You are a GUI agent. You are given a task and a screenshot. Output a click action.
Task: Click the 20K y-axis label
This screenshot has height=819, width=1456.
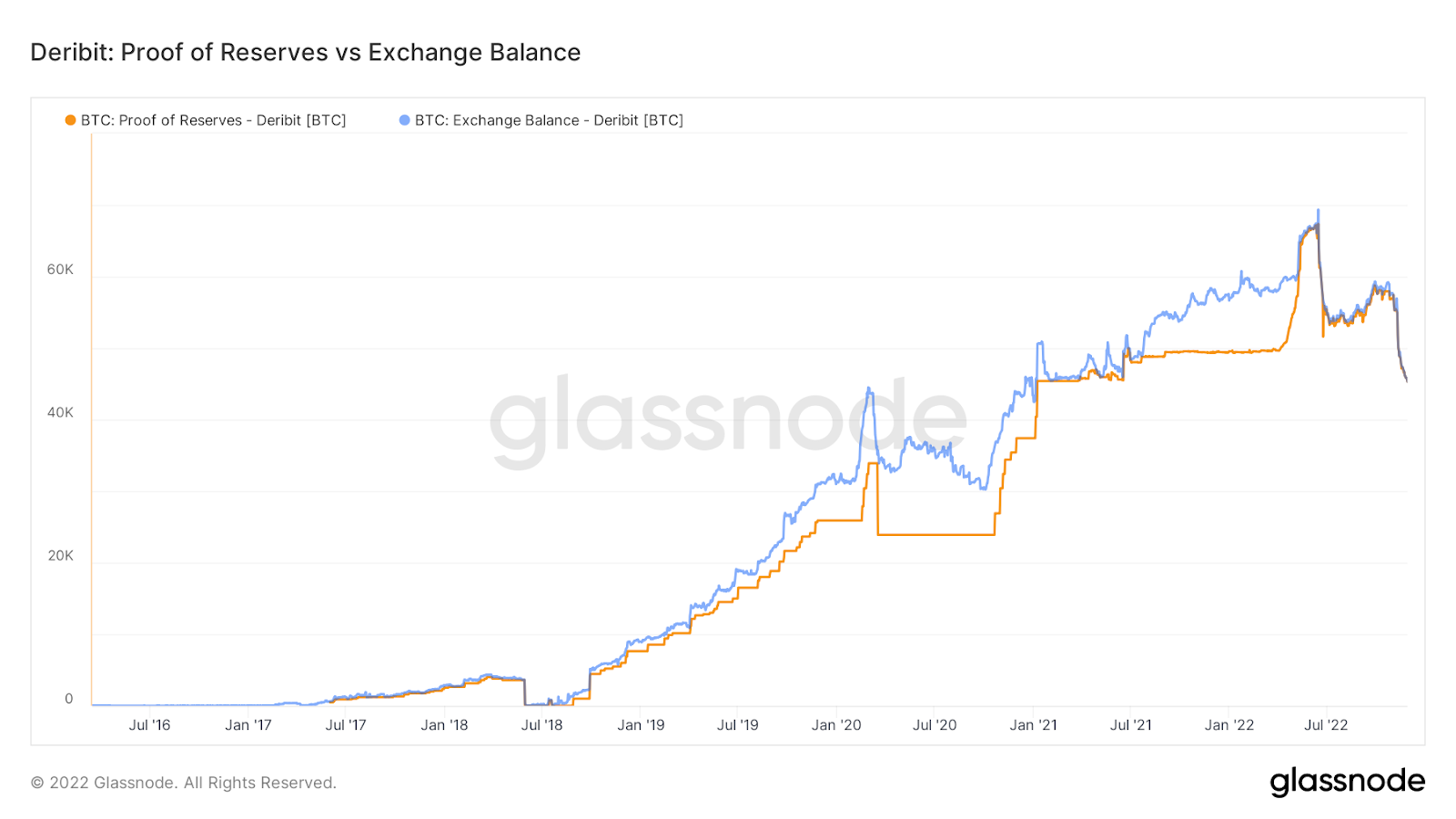pos(60,555)
